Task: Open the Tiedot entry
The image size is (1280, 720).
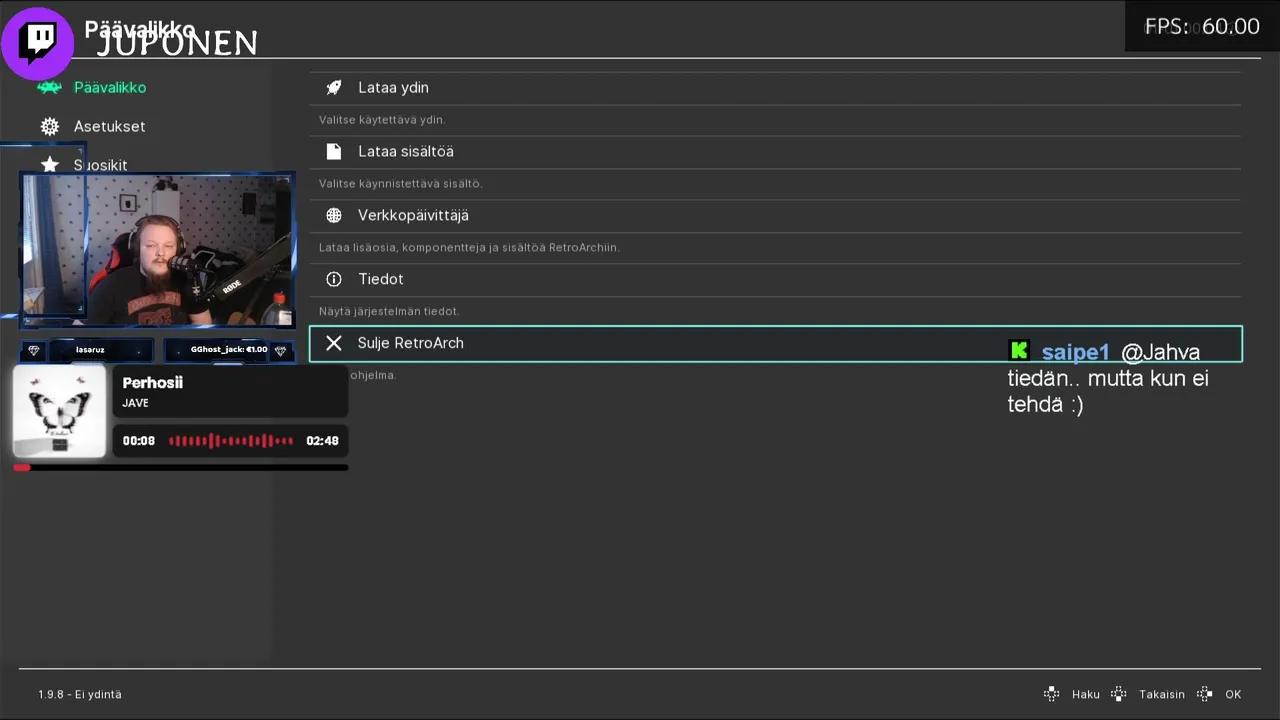Action: 775,279
